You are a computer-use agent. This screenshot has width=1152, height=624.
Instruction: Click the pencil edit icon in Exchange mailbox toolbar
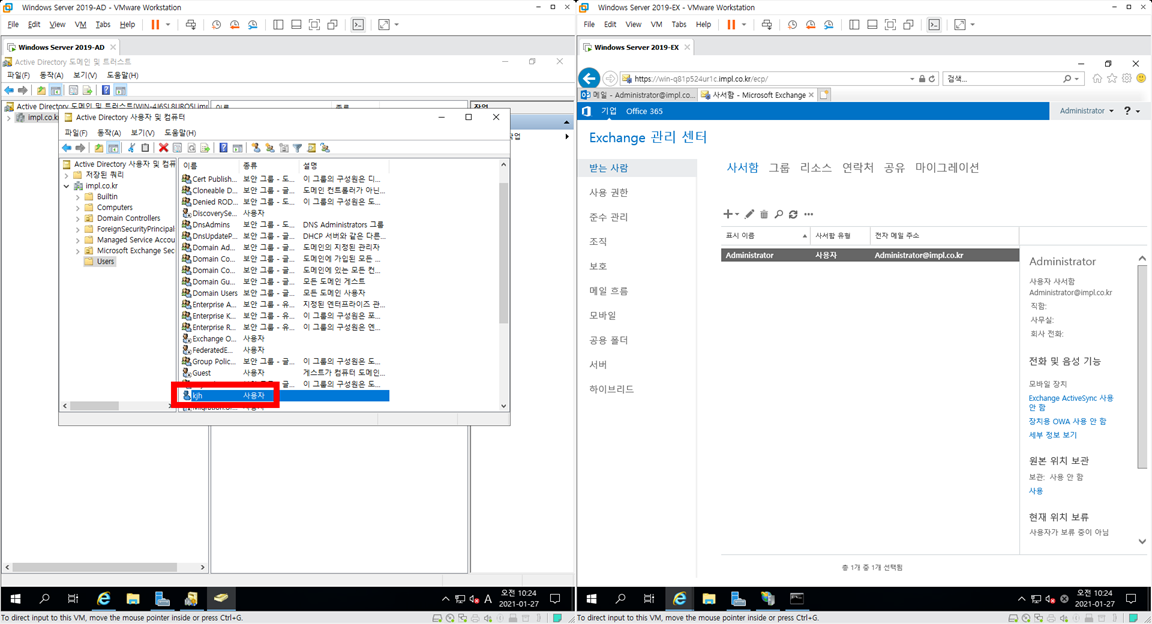[749, 214]
